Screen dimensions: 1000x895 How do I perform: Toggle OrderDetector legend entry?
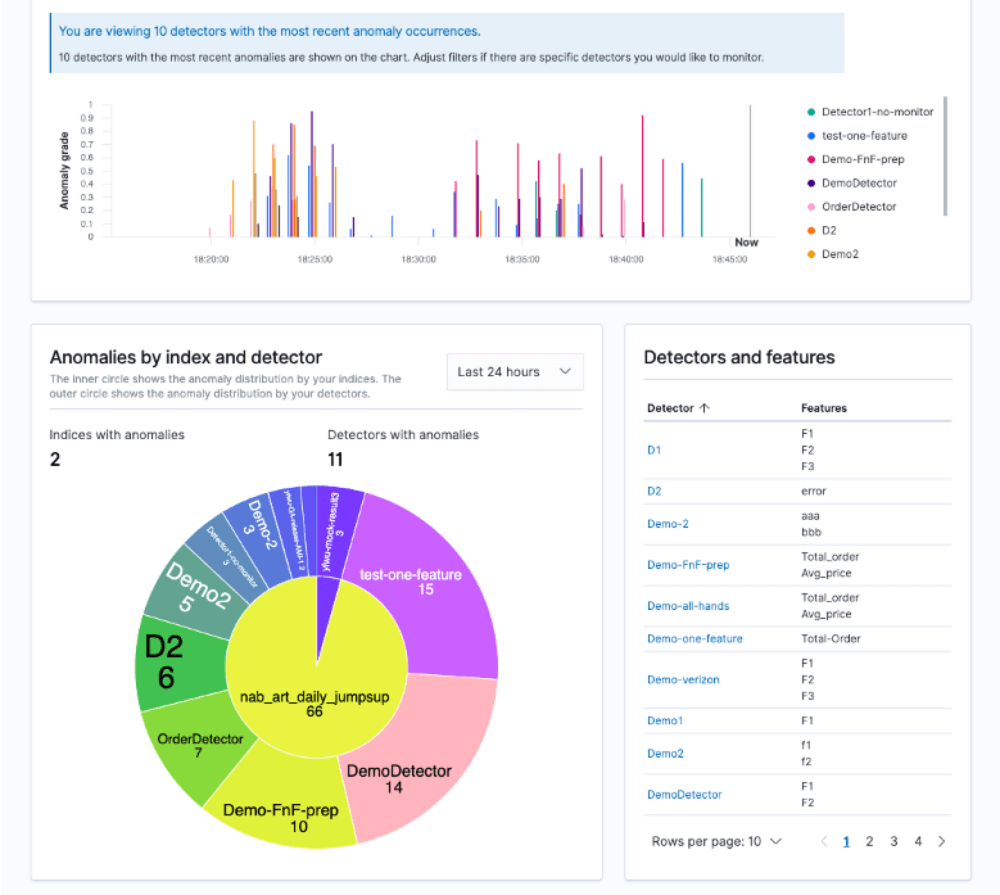[x=858, y=207]
